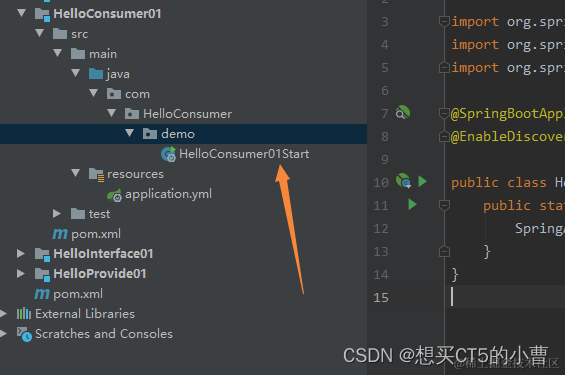Click the 'public class' declaration line
This screenshot has height=375, width=565.
[499, 182]
